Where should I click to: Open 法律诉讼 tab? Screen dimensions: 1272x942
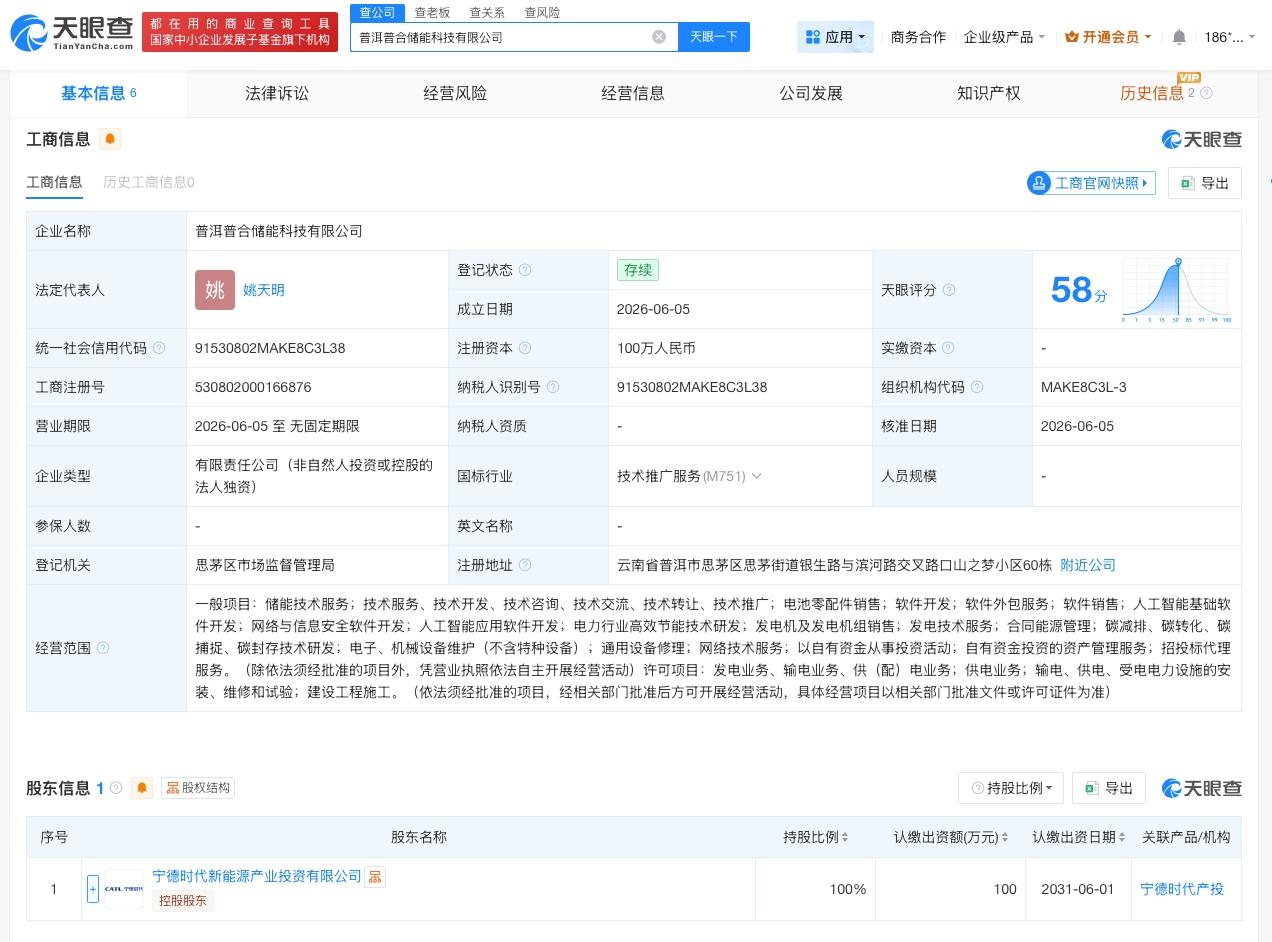[277, 93]
